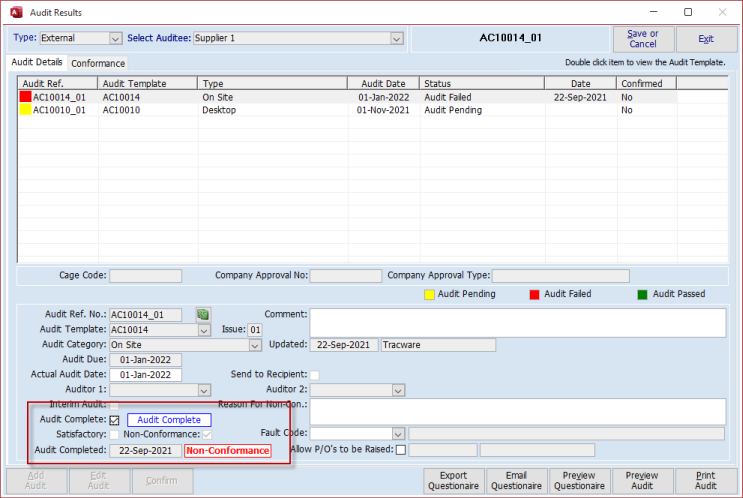
Task: Maximize the Audit Results window
Action: click(688, 12)
